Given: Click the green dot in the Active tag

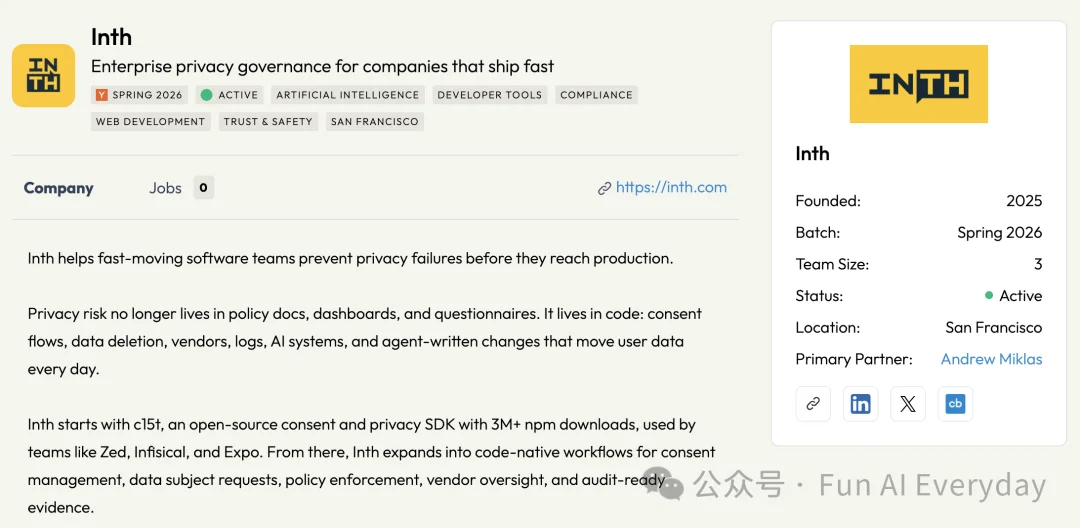Looking at the screenshot, I should pyautogui.click(x=206, y=95).
